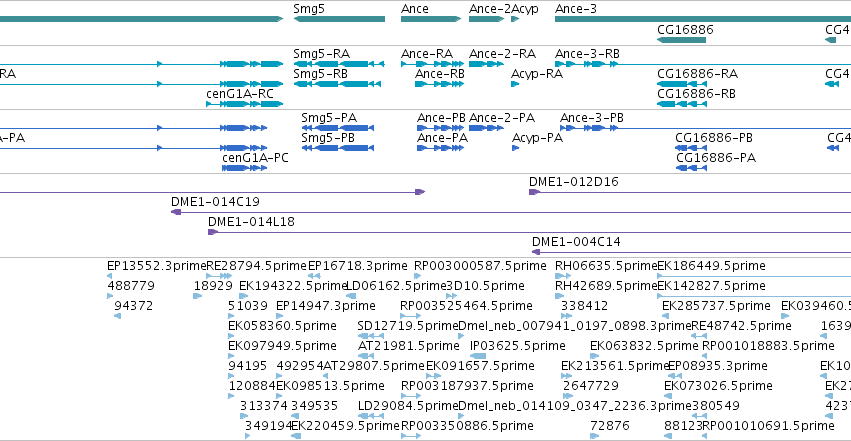This screenshot has height=441, width=851.
Task: Select the Ance gene label
Action: [415, 9]
